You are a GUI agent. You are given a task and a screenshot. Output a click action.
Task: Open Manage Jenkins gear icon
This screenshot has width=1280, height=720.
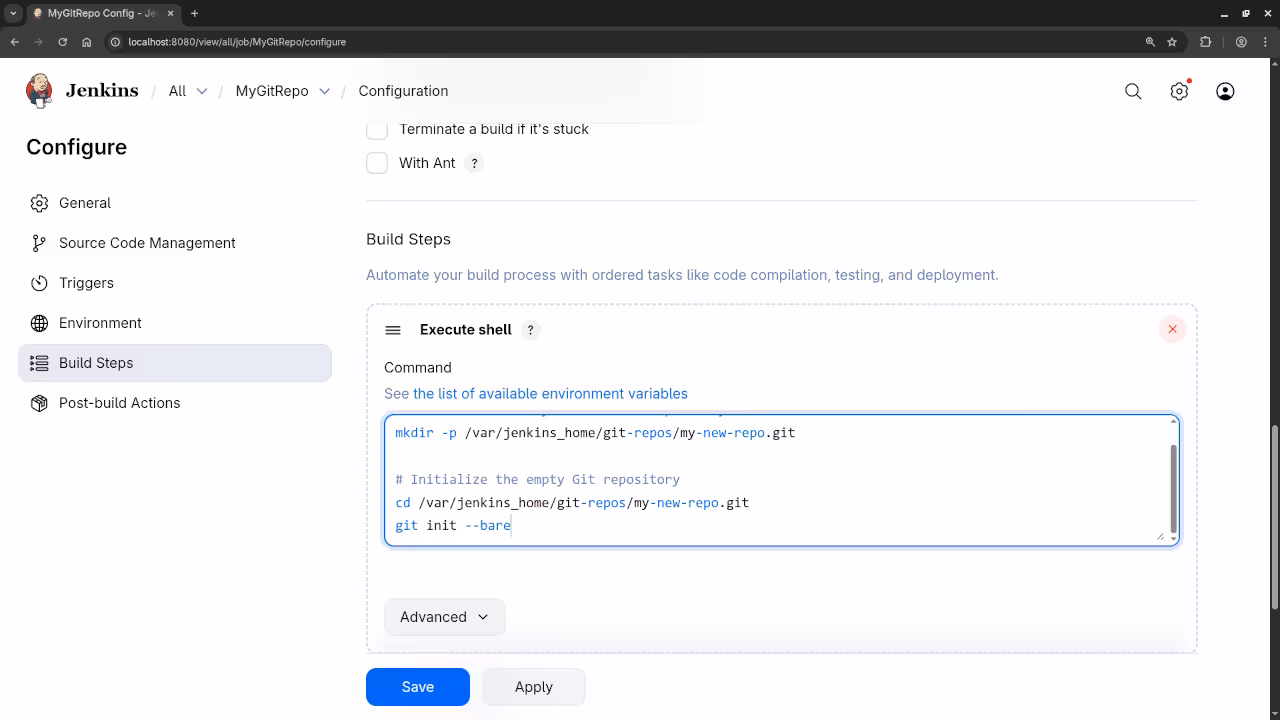pos(1179,91)
